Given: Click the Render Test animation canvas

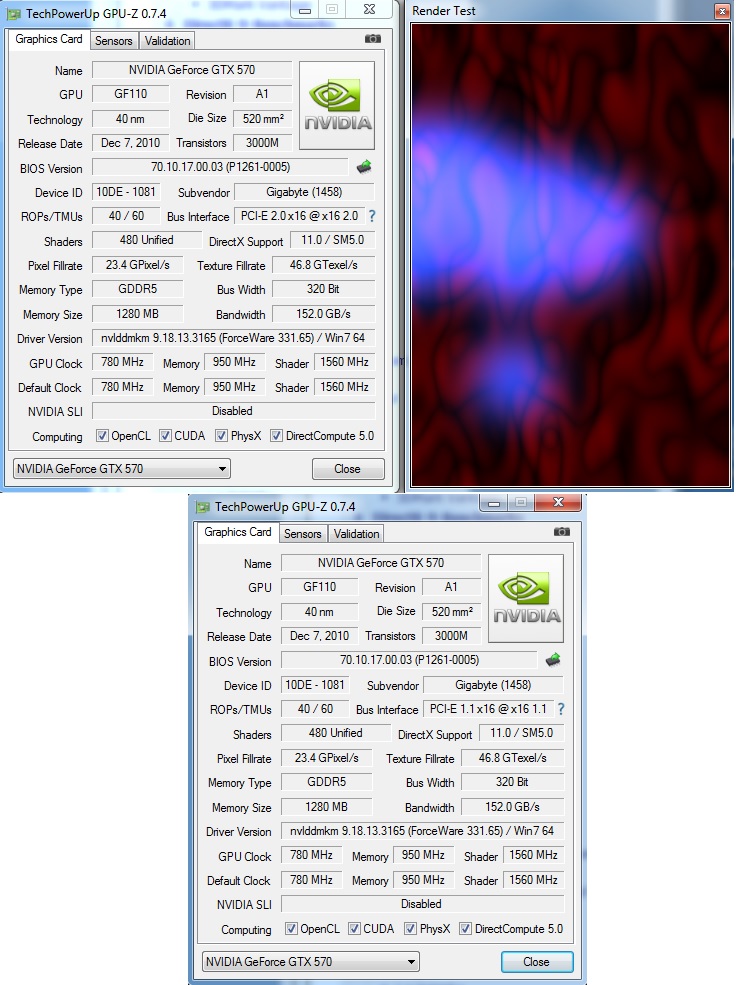Looking at the screenshot, I should 571,255.
